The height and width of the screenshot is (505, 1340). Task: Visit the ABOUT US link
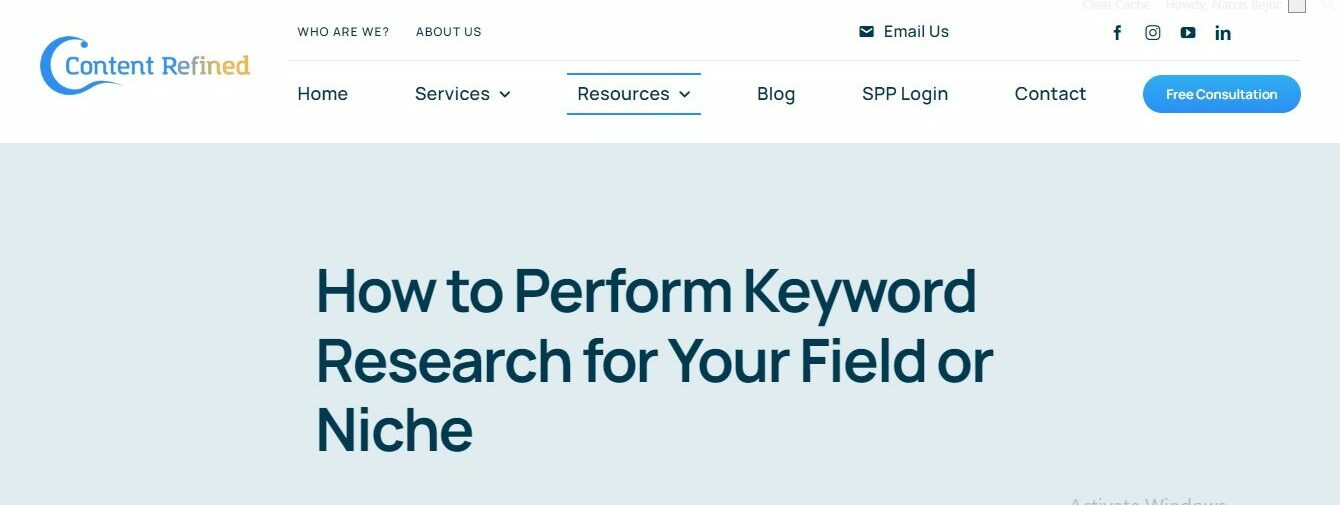click(x=448, y=32)
